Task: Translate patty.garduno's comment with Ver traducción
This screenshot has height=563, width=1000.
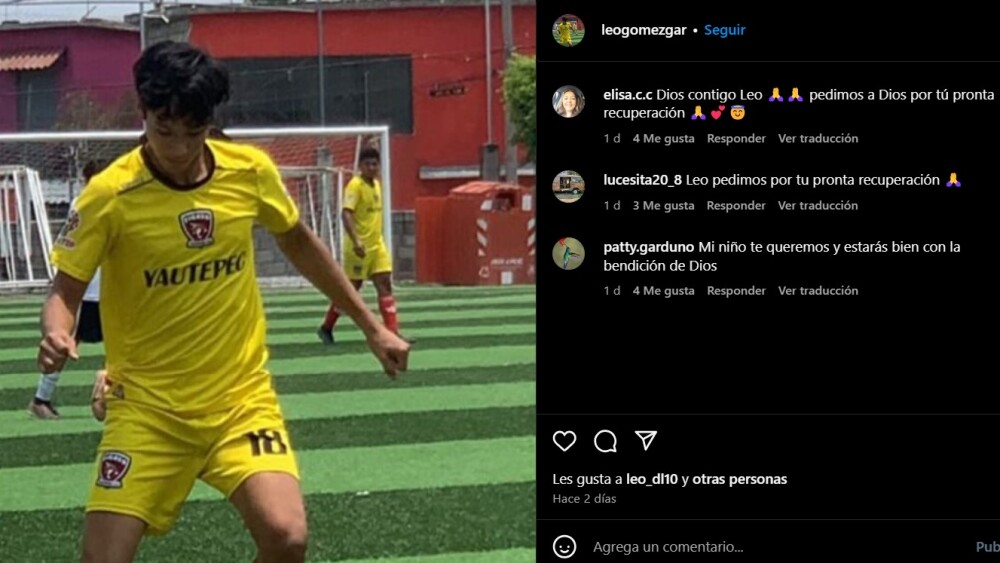Action: [818, 291]
